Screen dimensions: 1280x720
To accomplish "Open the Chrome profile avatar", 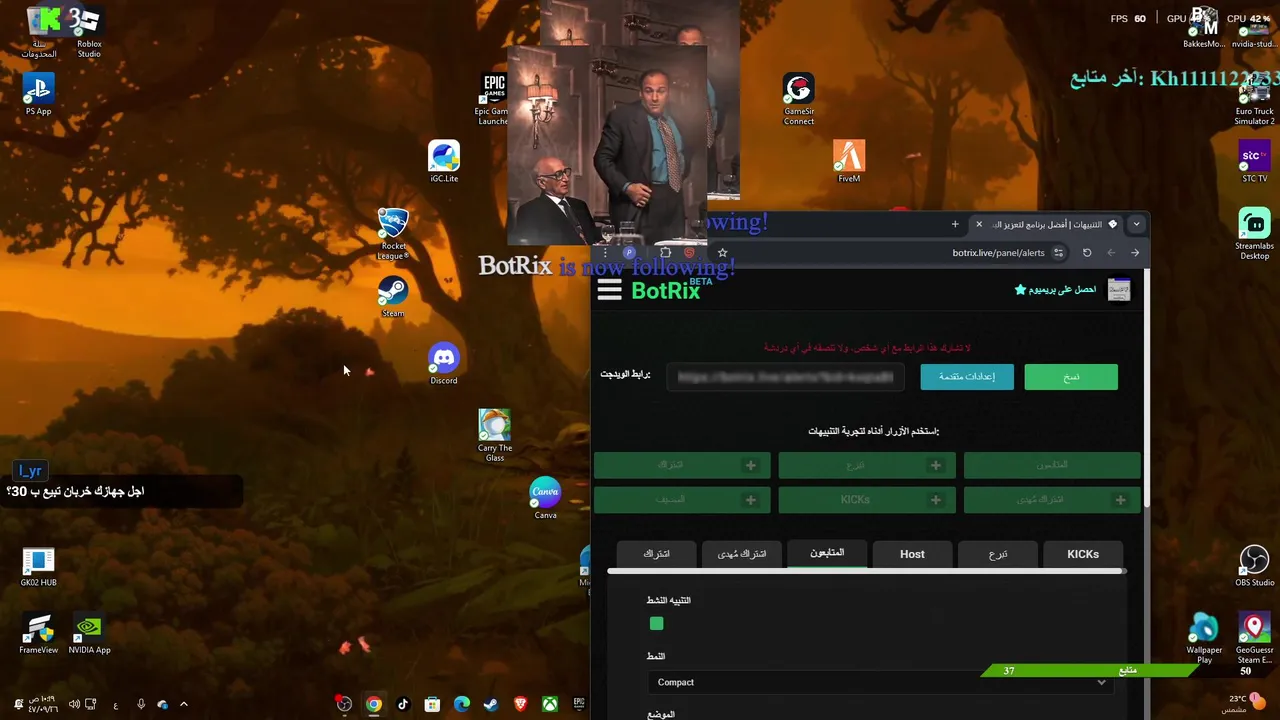I will [x=629, y=253].
